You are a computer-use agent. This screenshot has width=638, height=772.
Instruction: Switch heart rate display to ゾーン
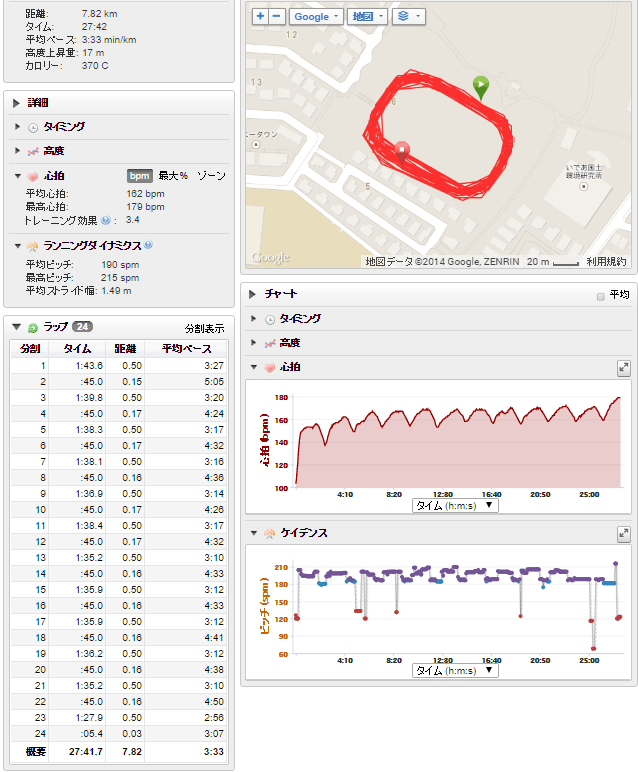[x=211, y=176]
